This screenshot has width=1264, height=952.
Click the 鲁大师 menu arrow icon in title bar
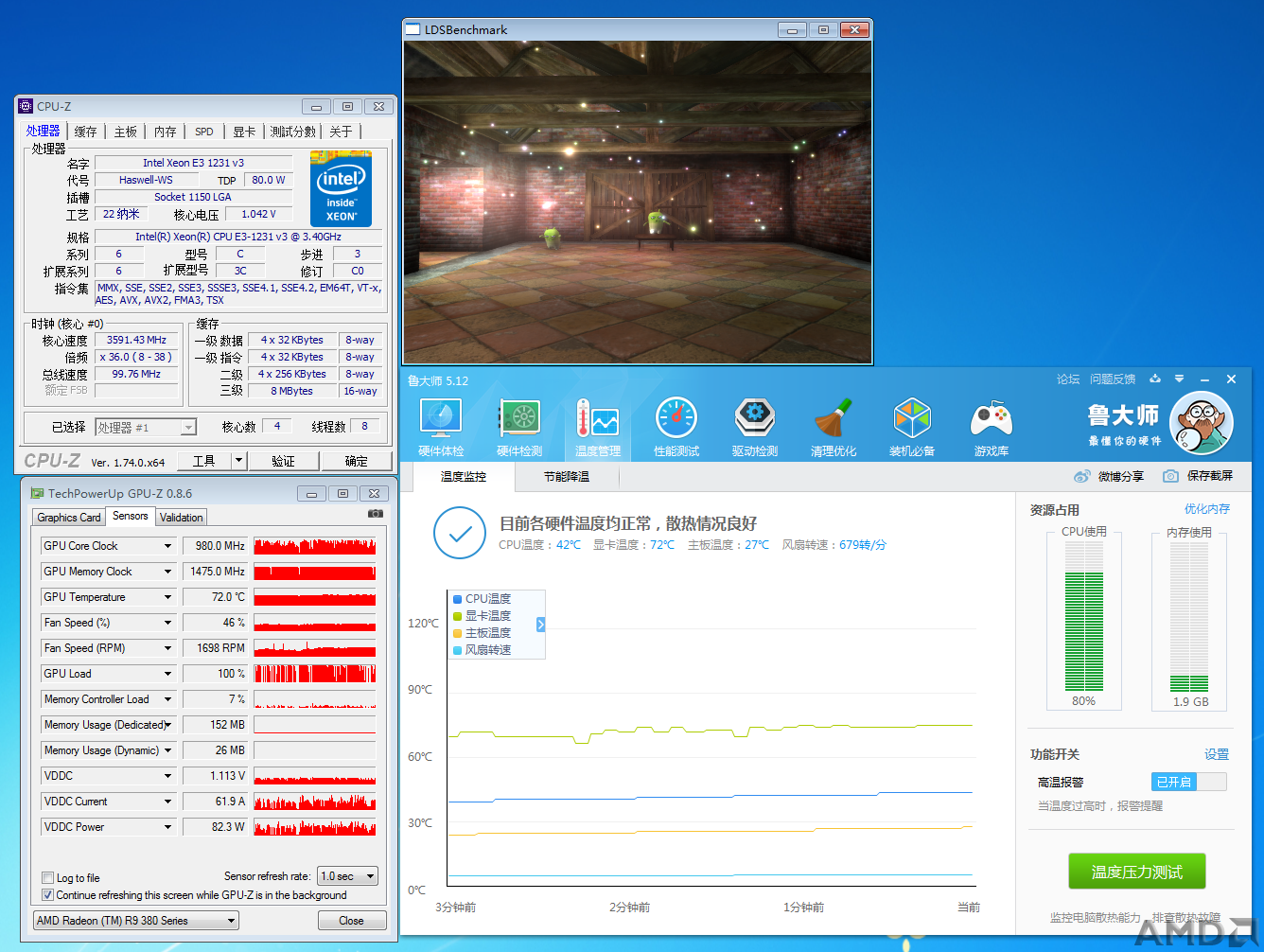point(1179,379)
